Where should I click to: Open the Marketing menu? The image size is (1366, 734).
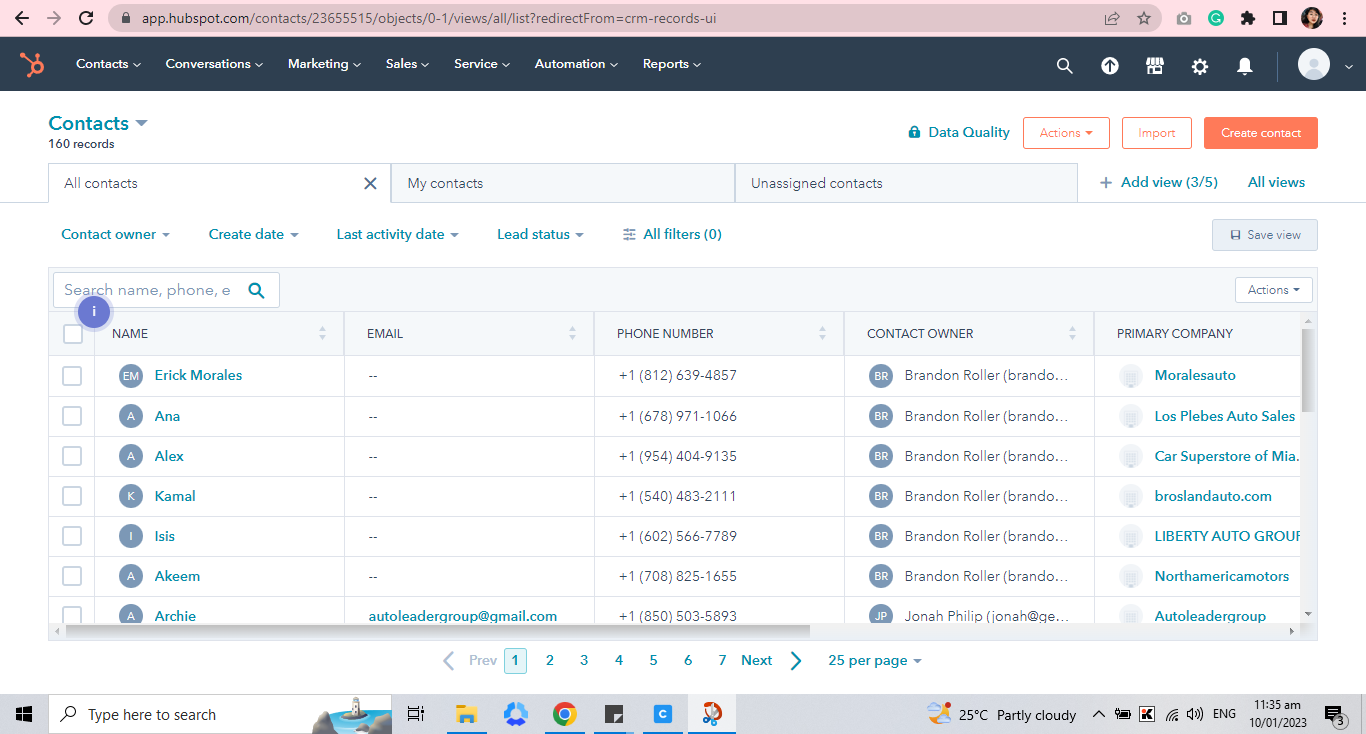(324, 64)
